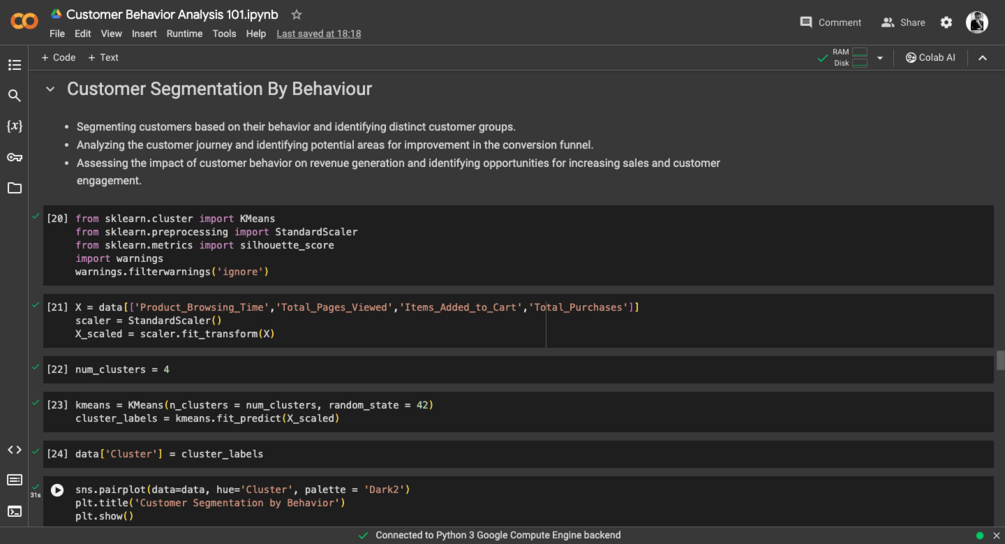
Task: Open the RAM/Disk resources dropdown arrow
Action: coord(880,58)
